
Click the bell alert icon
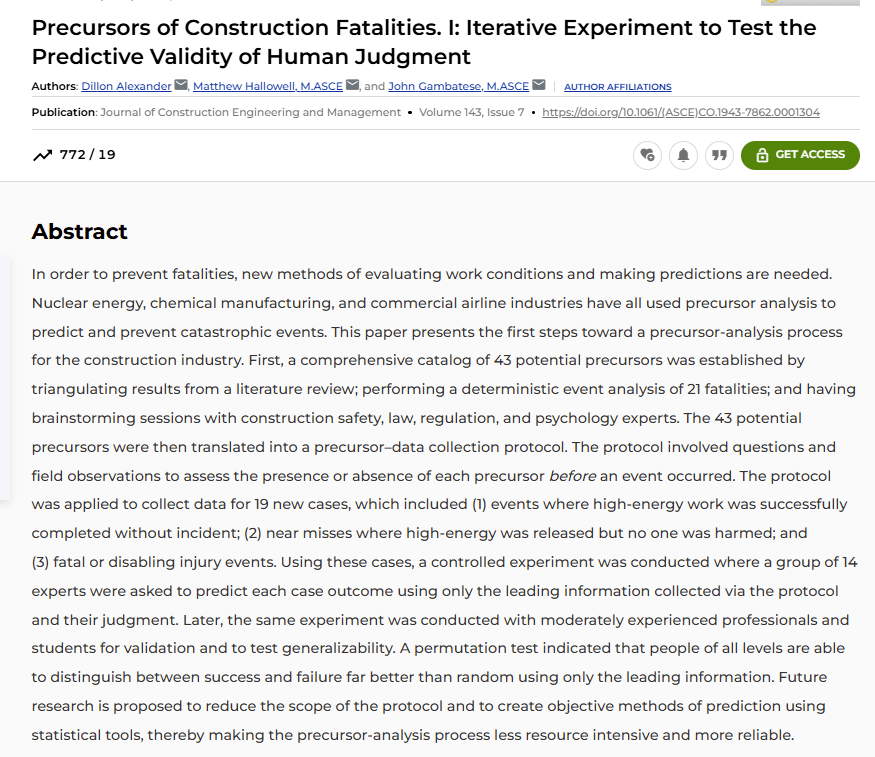click(683, 155)
